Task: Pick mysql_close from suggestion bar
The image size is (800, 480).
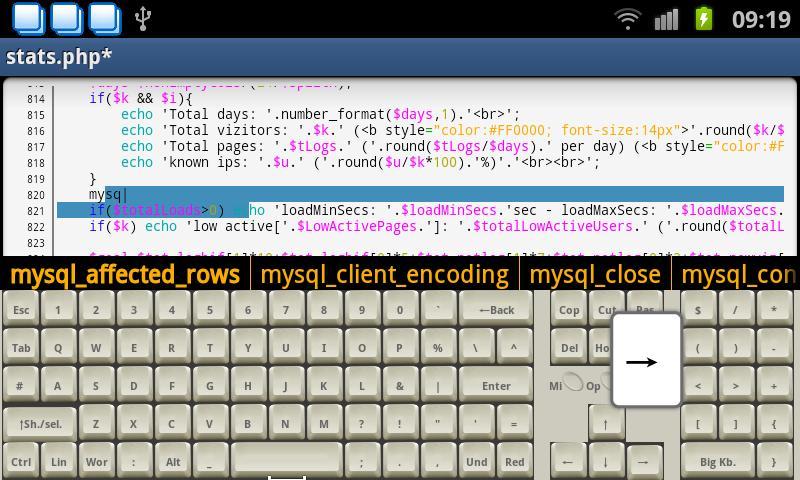Action: point(594,274)
